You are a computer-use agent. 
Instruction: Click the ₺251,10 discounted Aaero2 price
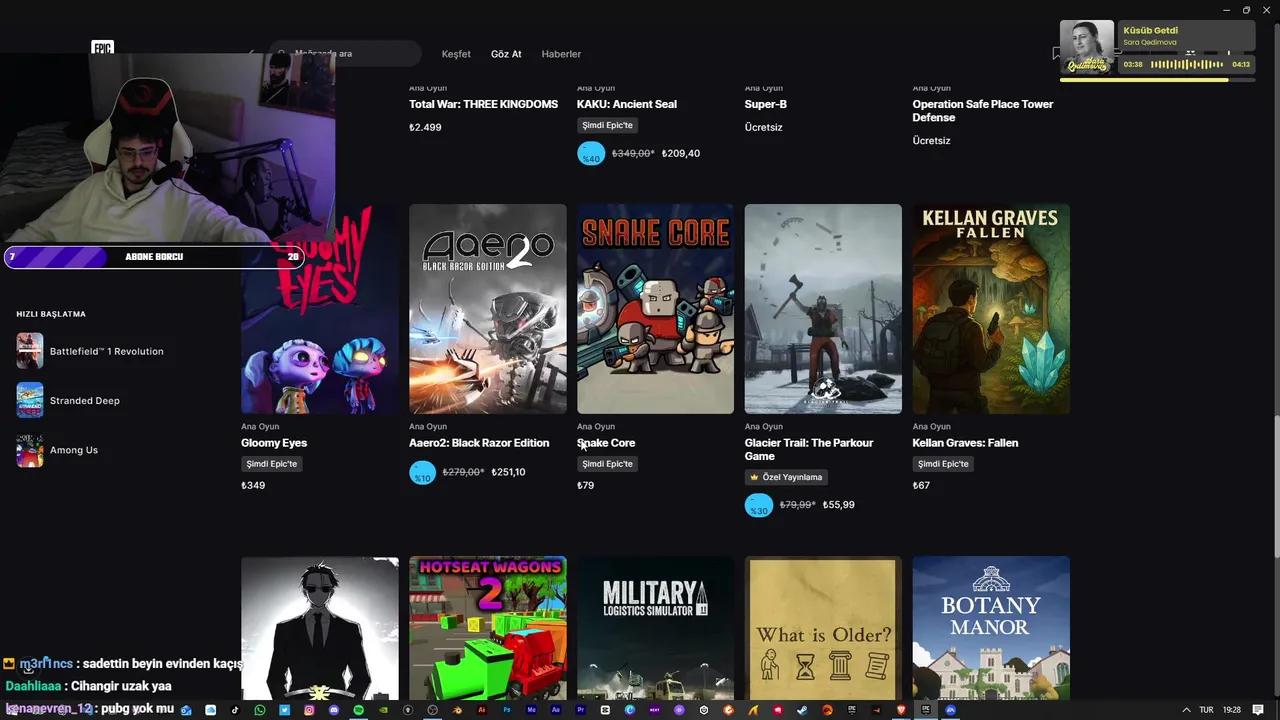point(508,472)
